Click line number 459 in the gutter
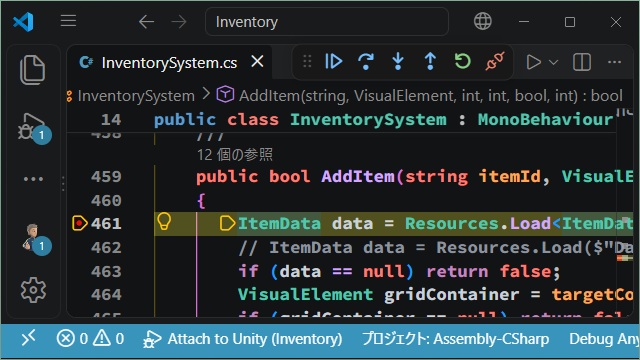The image size is (640, 360). click(106, 176)
